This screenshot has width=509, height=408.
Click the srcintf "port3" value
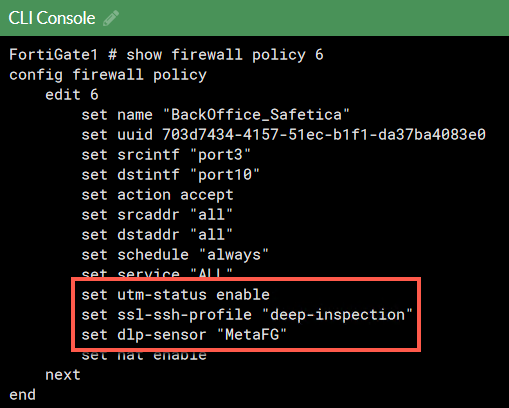220,155
